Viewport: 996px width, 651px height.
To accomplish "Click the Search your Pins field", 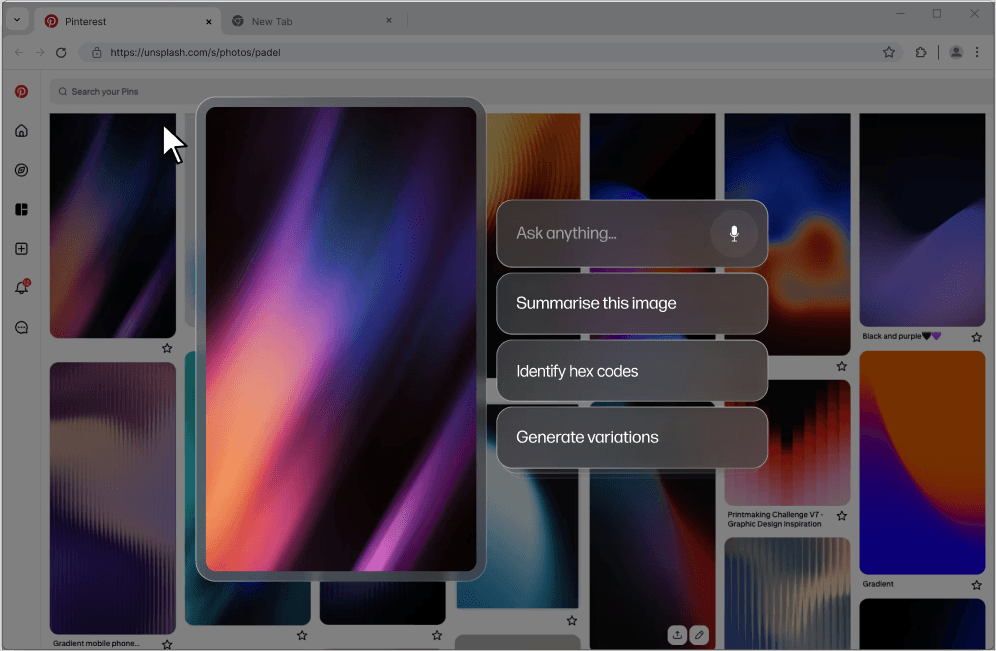I will 521,91.
